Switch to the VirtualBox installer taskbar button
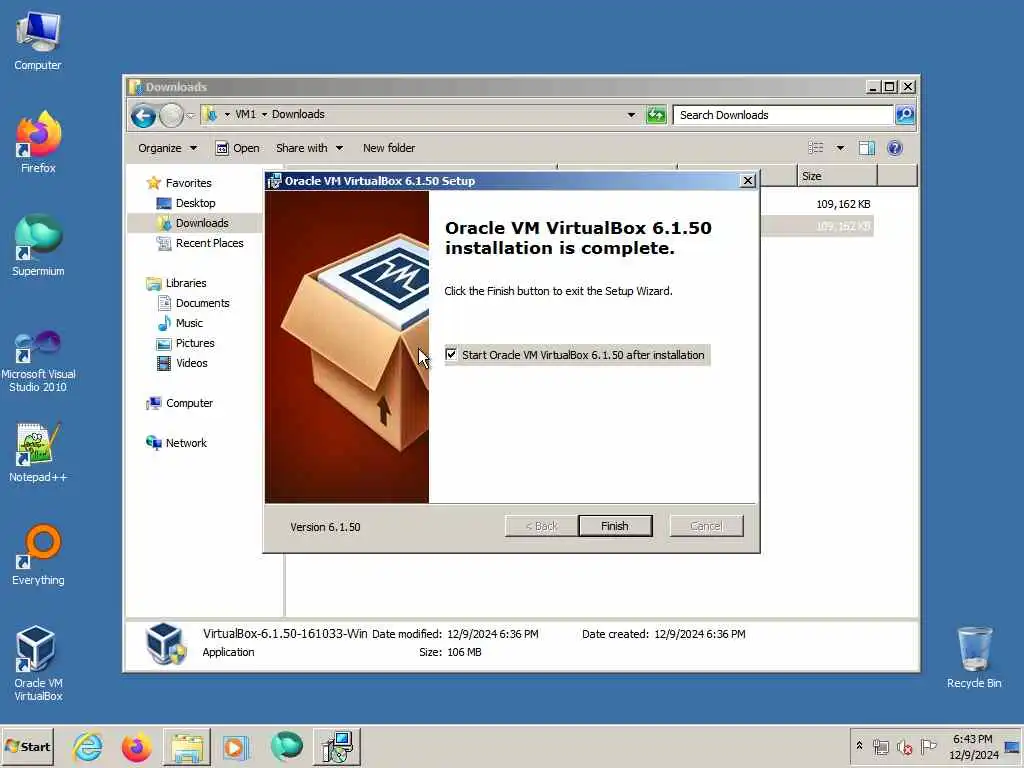 coord(336,746)
